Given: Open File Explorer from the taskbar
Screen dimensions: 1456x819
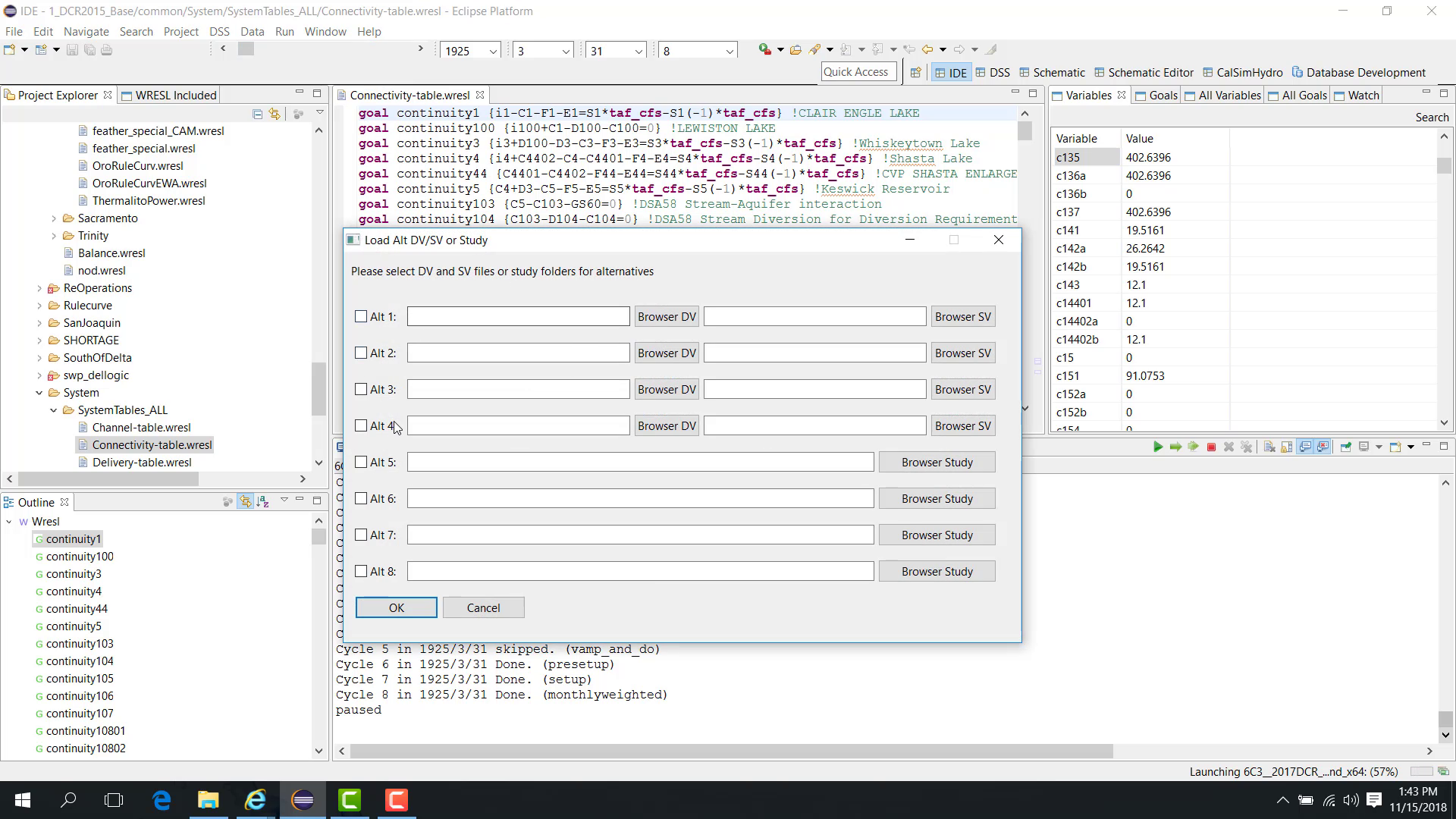Looking at the screenshot, I should tap(209, 800).
